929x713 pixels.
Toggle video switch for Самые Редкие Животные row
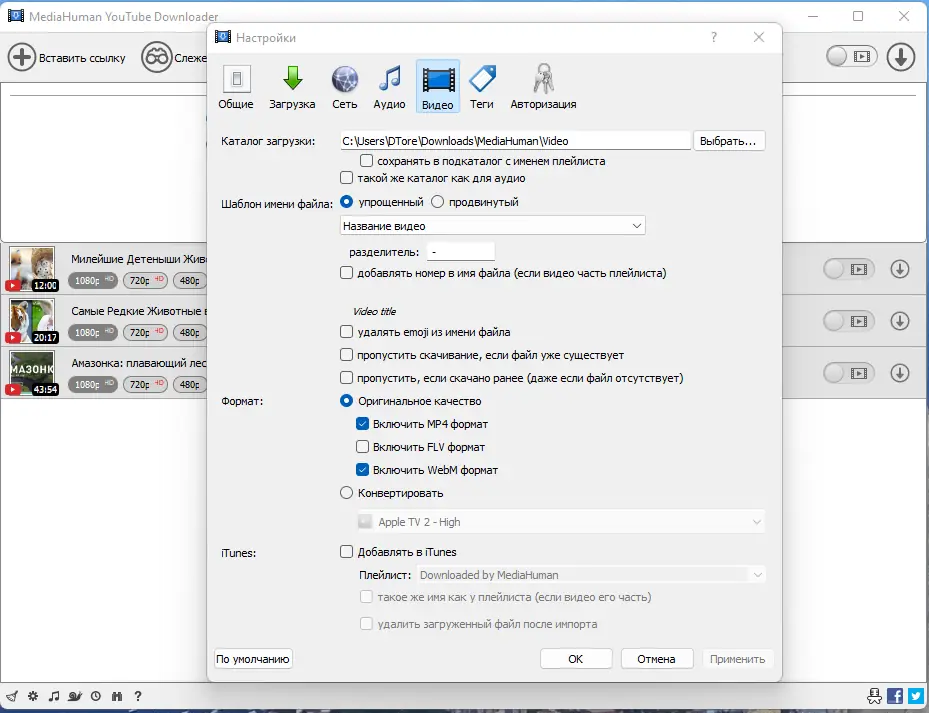pos(848,321)
